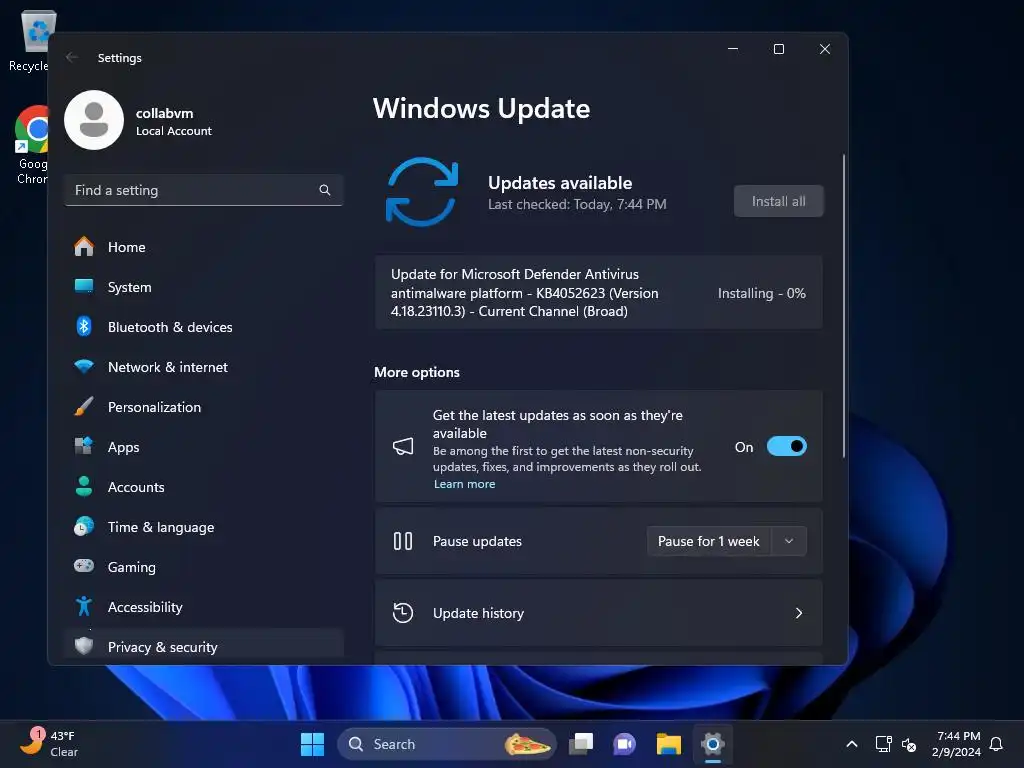Show hidden system tray icons

[x=852, y=744]
